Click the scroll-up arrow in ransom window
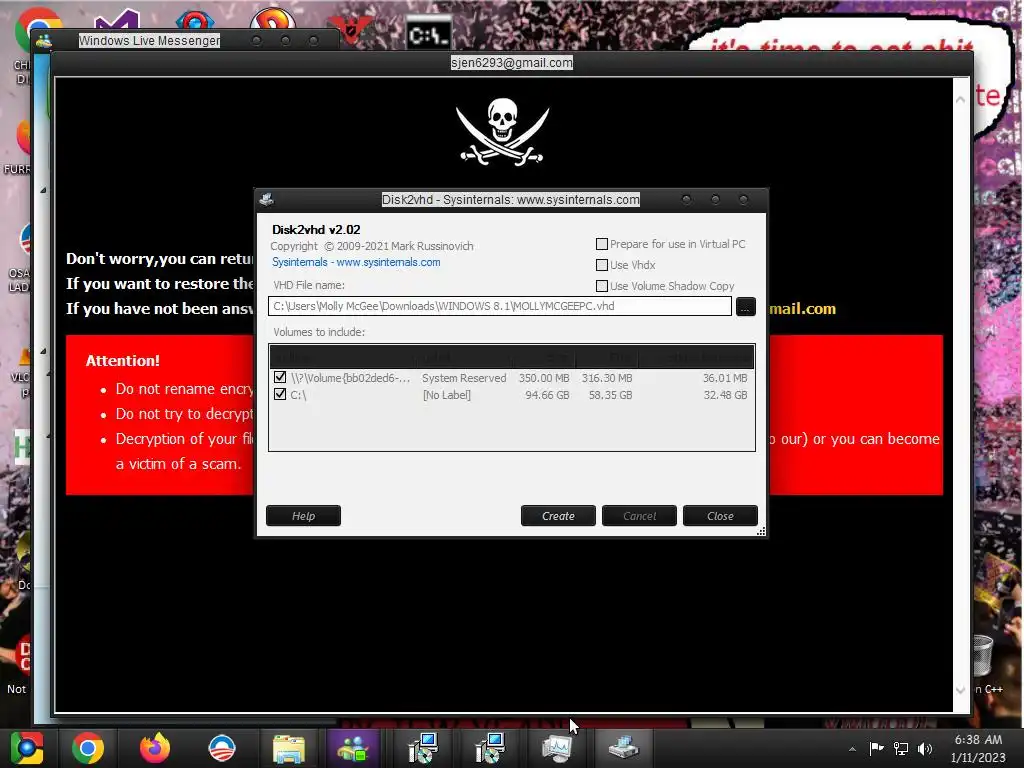Image resolution: width=1024 pixels, height=768 pixels. pyautogui.click(x=960, y=100)
